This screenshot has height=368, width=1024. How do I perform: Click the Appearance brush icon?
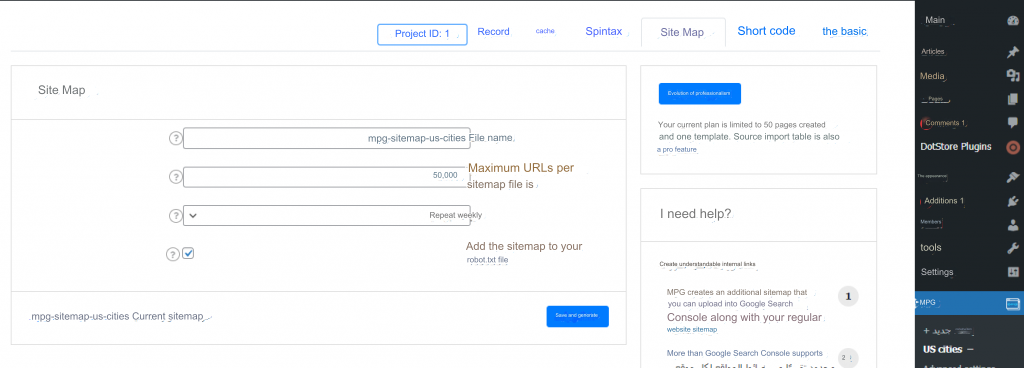[1012, 177]
